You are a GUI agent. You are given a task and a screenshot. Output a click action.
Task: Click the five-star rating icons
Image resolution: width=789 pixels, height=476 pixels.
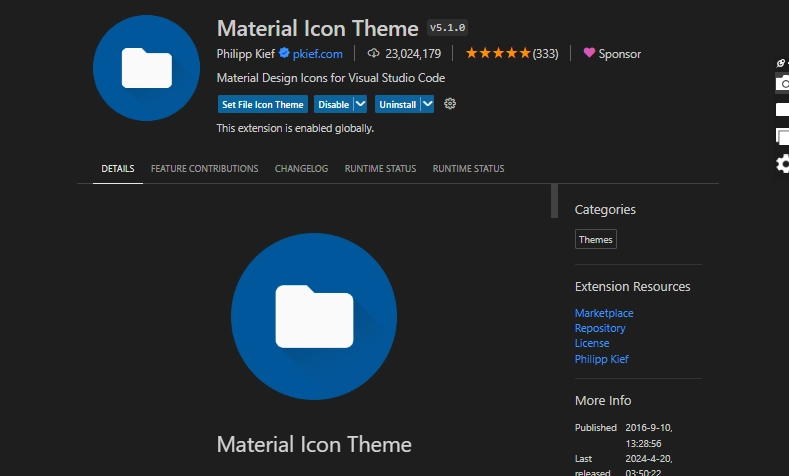pos(498,53)
